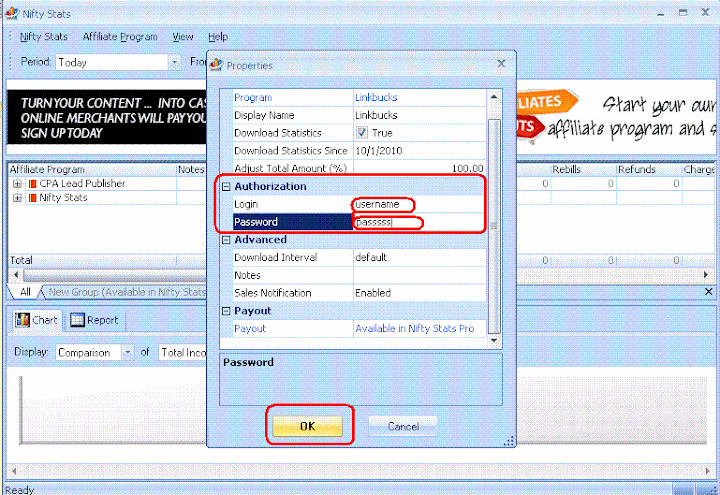Open the Period dropdown showing Today
720x495 pixels.
[x=174, y=62]
